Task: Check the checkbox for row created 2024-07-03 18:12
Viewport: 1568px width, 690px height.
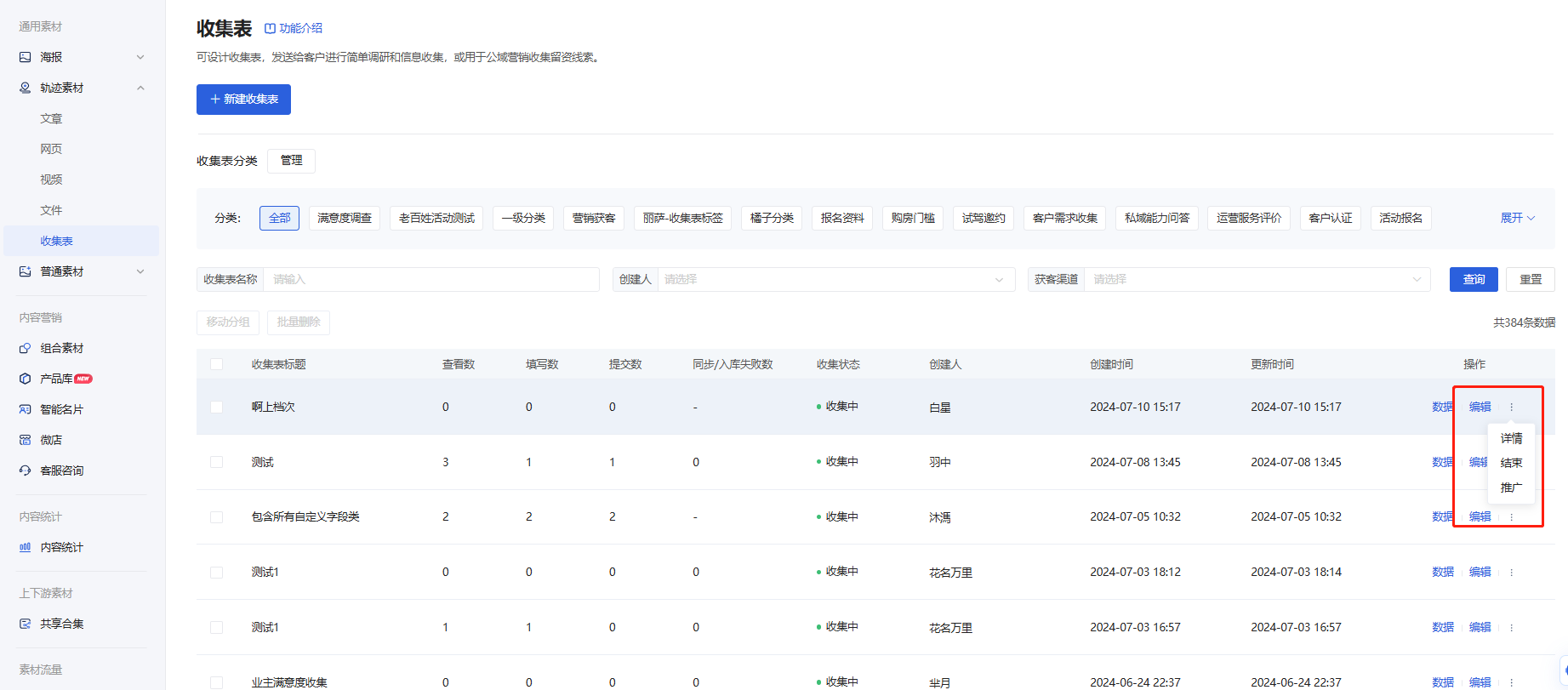Action: (216, 572)
